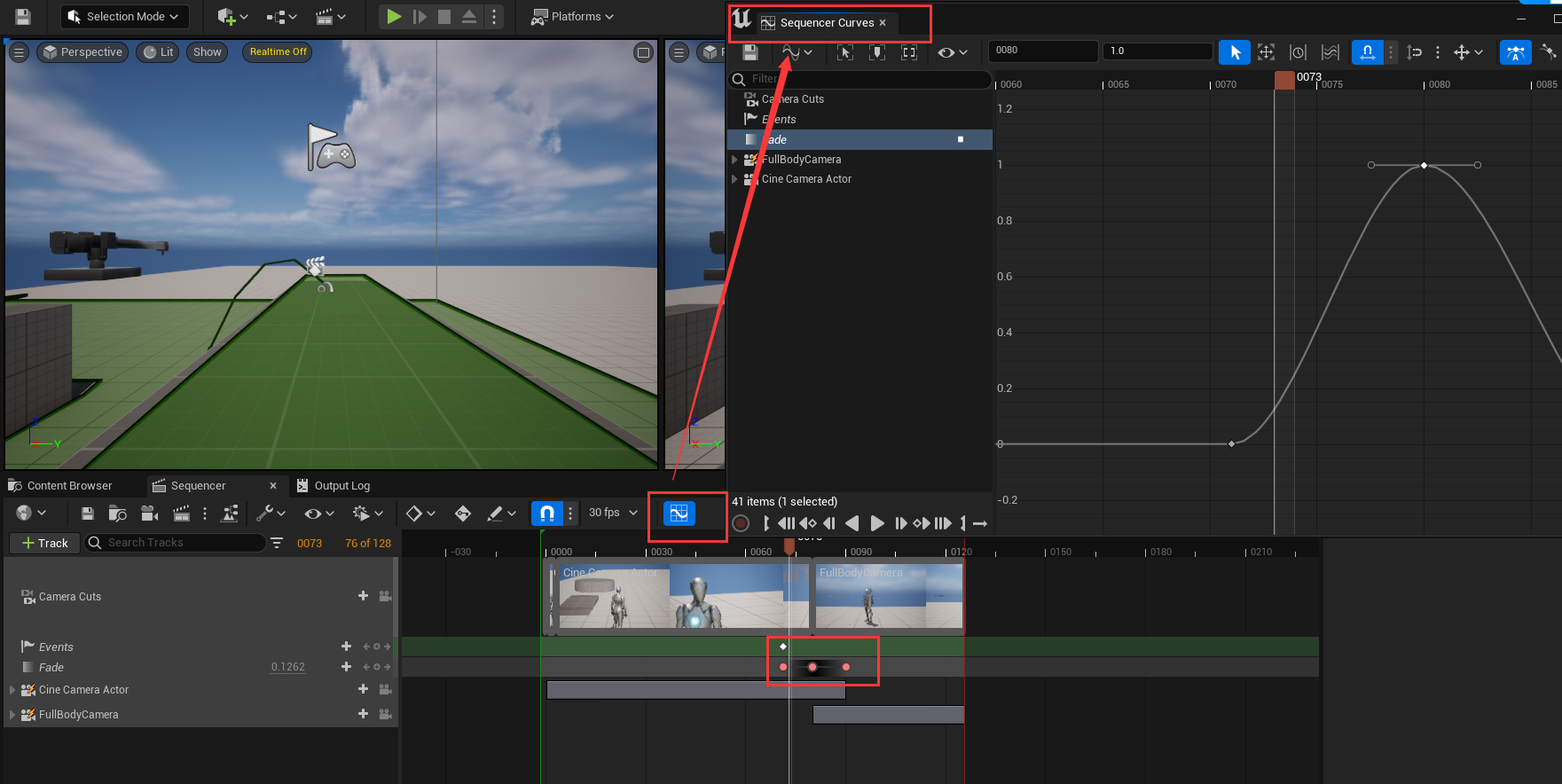The image size is (1562, 784).
Task: Click Browse to Sequence in Content Browser icon
Action: 117,514
